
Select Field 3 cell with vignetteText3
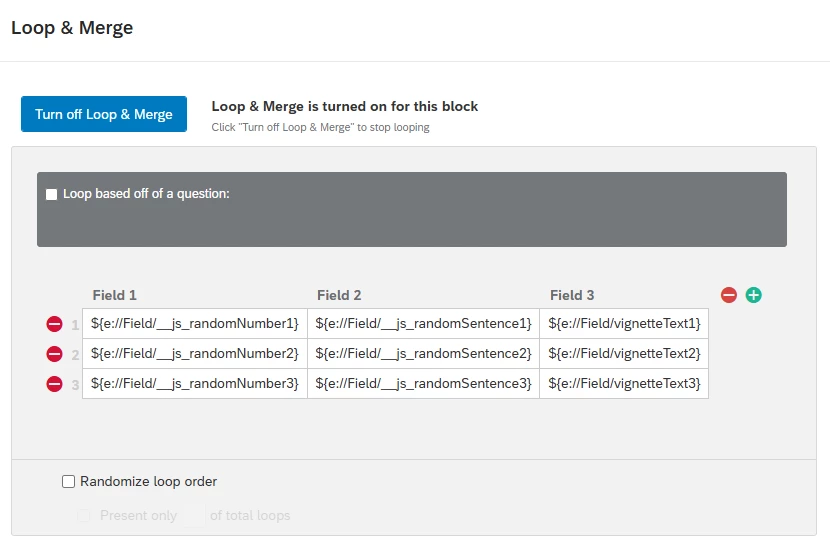[624, 384]
